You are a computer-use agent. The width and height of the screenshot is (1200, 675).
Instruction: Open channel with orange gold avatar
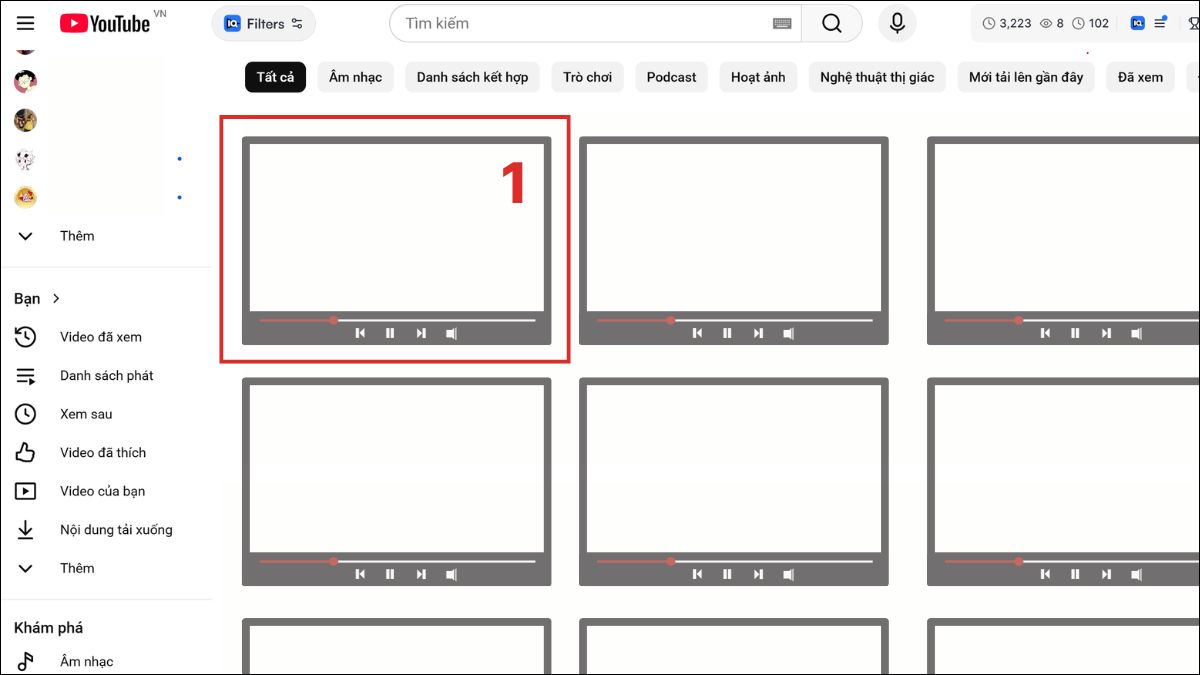tap(26, 197)
